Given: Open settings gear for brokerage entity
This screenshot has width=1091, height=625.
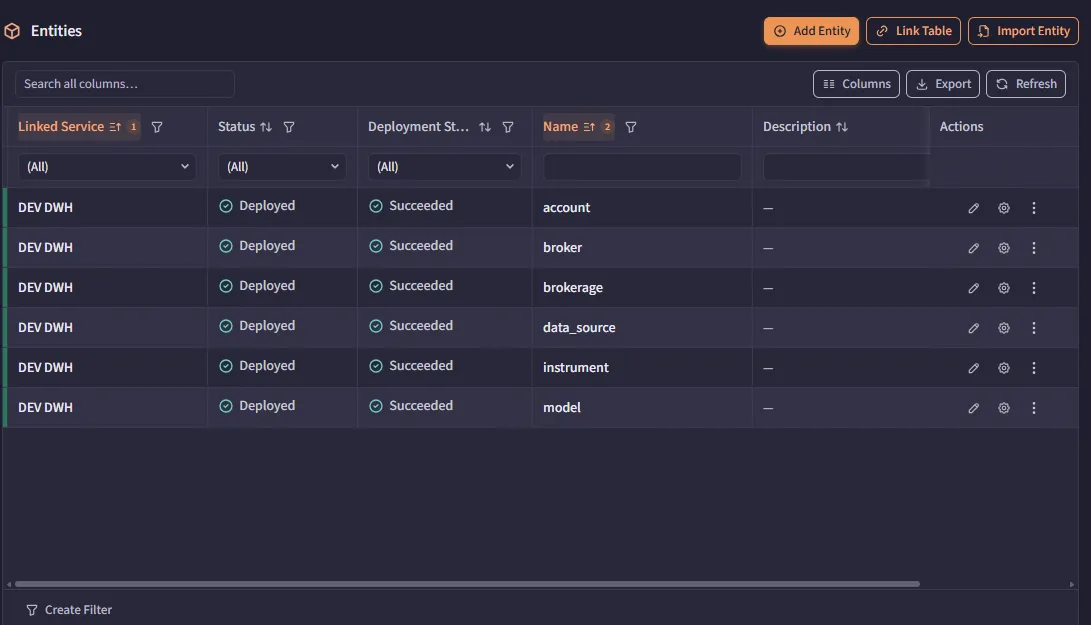Looking at the screenshot, I should tap(1003, 288).
